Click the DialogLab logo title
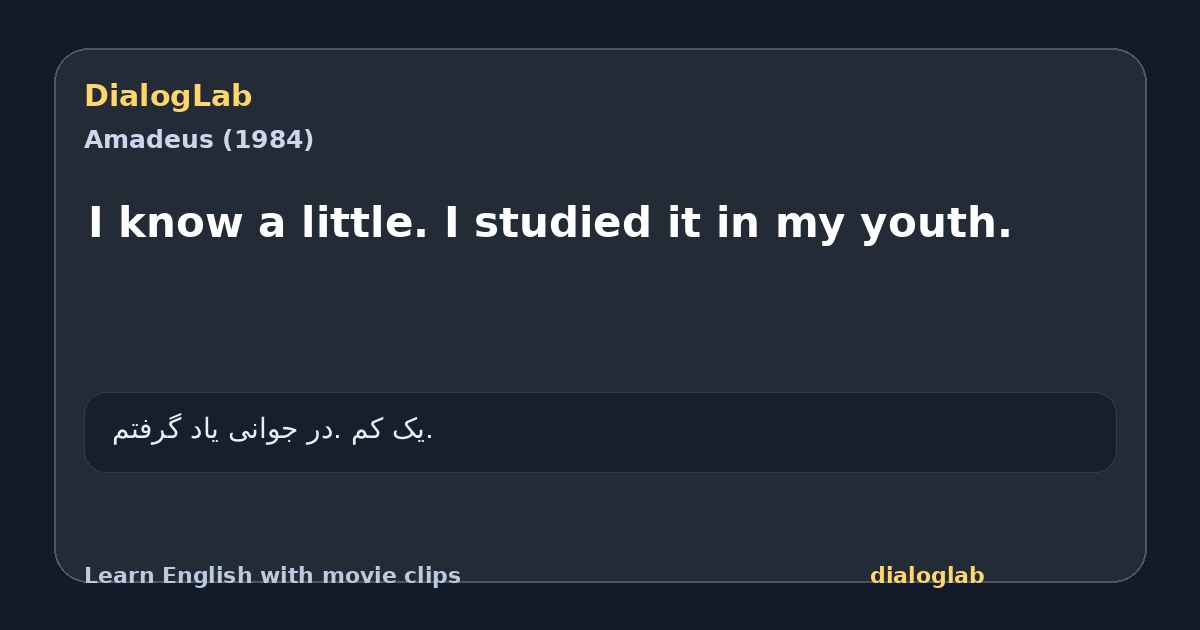Screen dimensions: 1200x630 168,97
